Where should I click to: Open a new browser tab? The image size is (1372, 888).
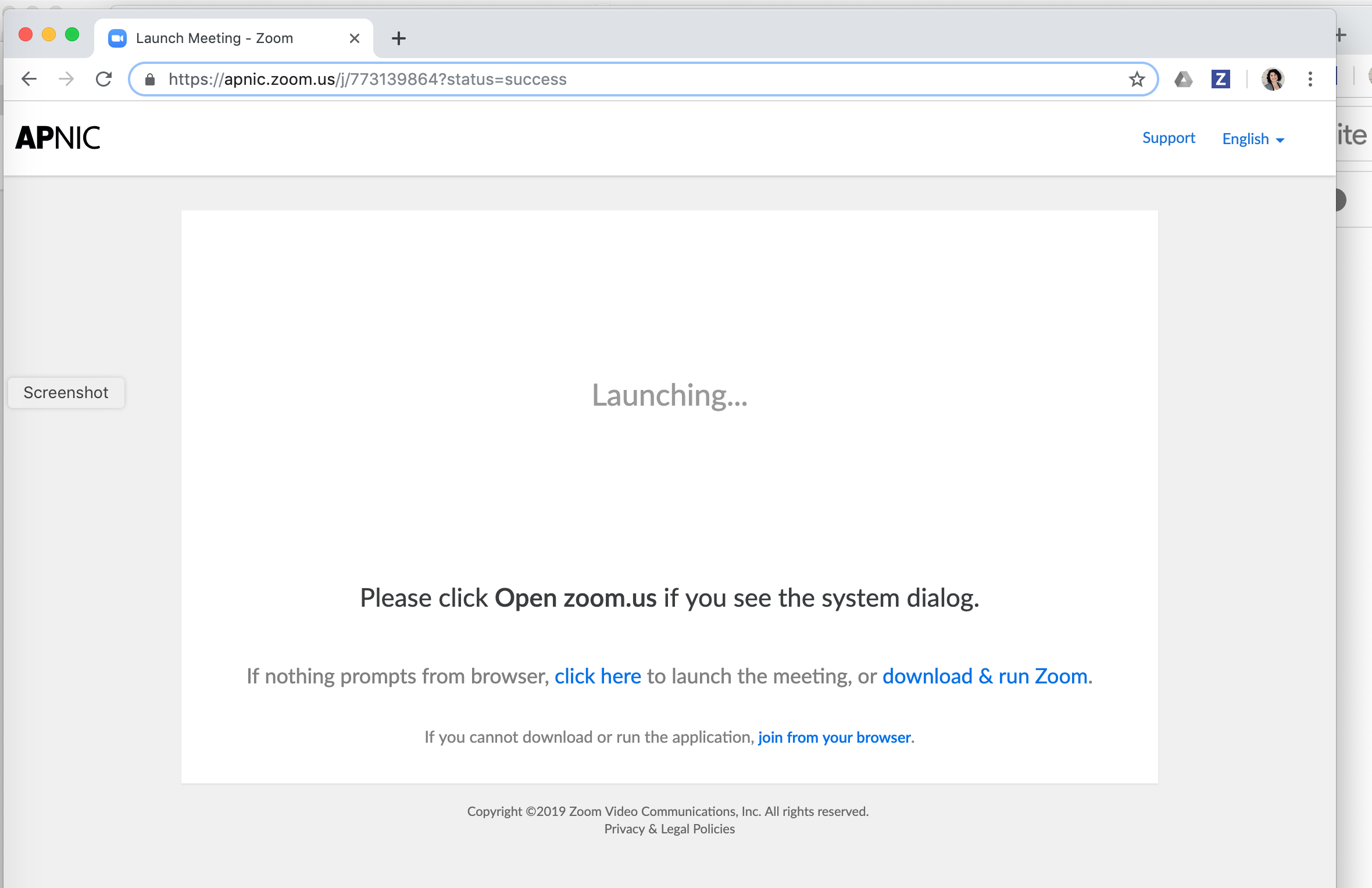click(399, 38)
